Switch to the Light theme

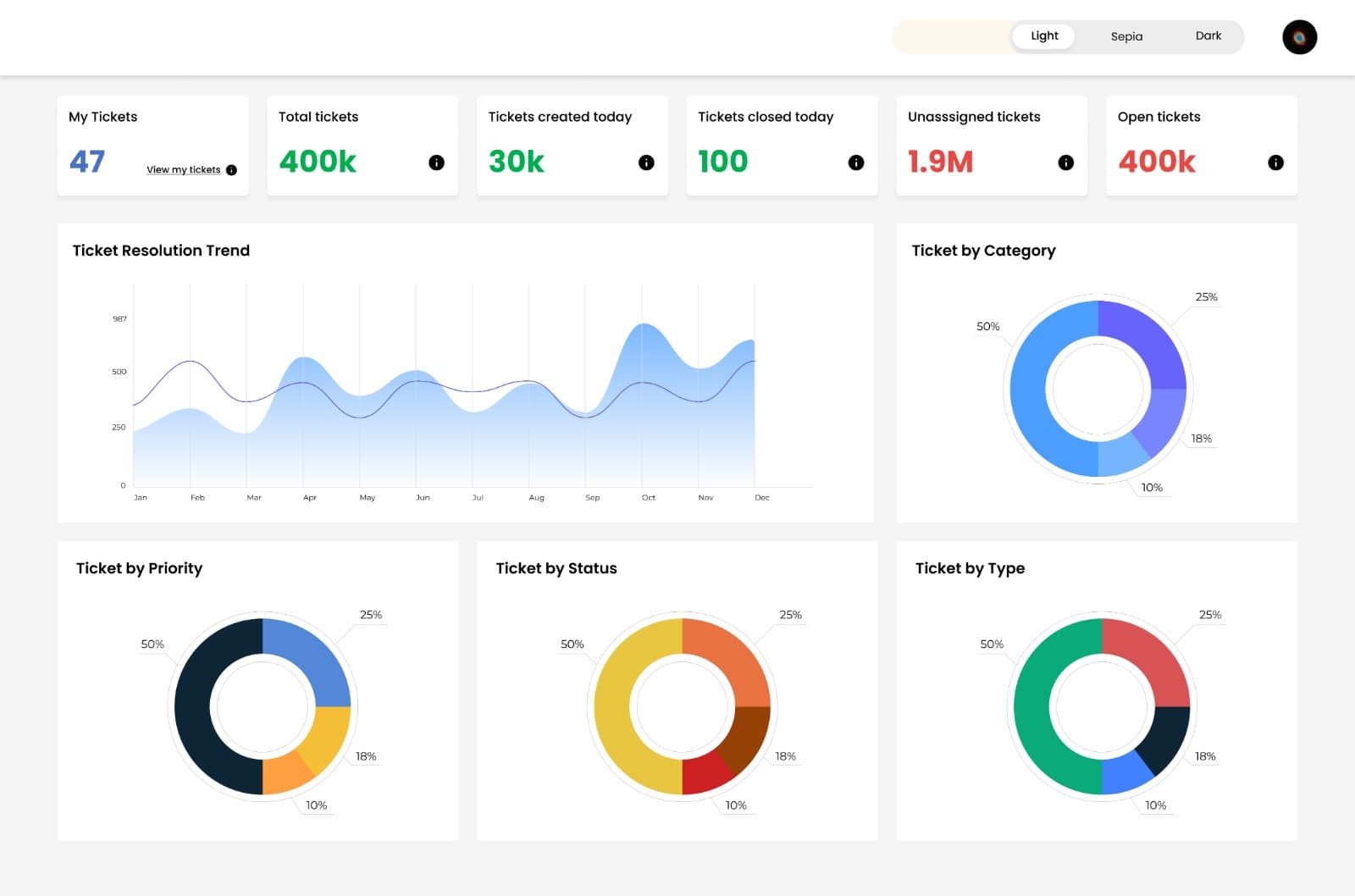1044,36
